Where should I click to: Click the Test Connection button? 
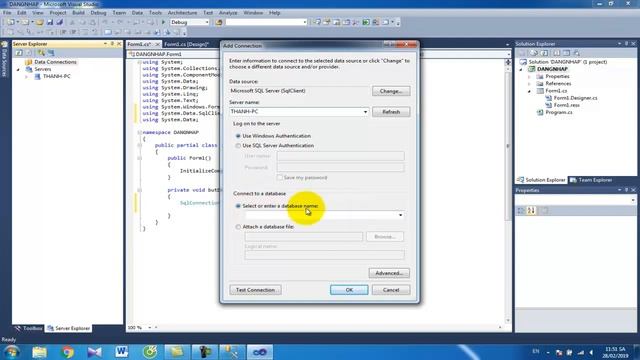tap(255, 290)
